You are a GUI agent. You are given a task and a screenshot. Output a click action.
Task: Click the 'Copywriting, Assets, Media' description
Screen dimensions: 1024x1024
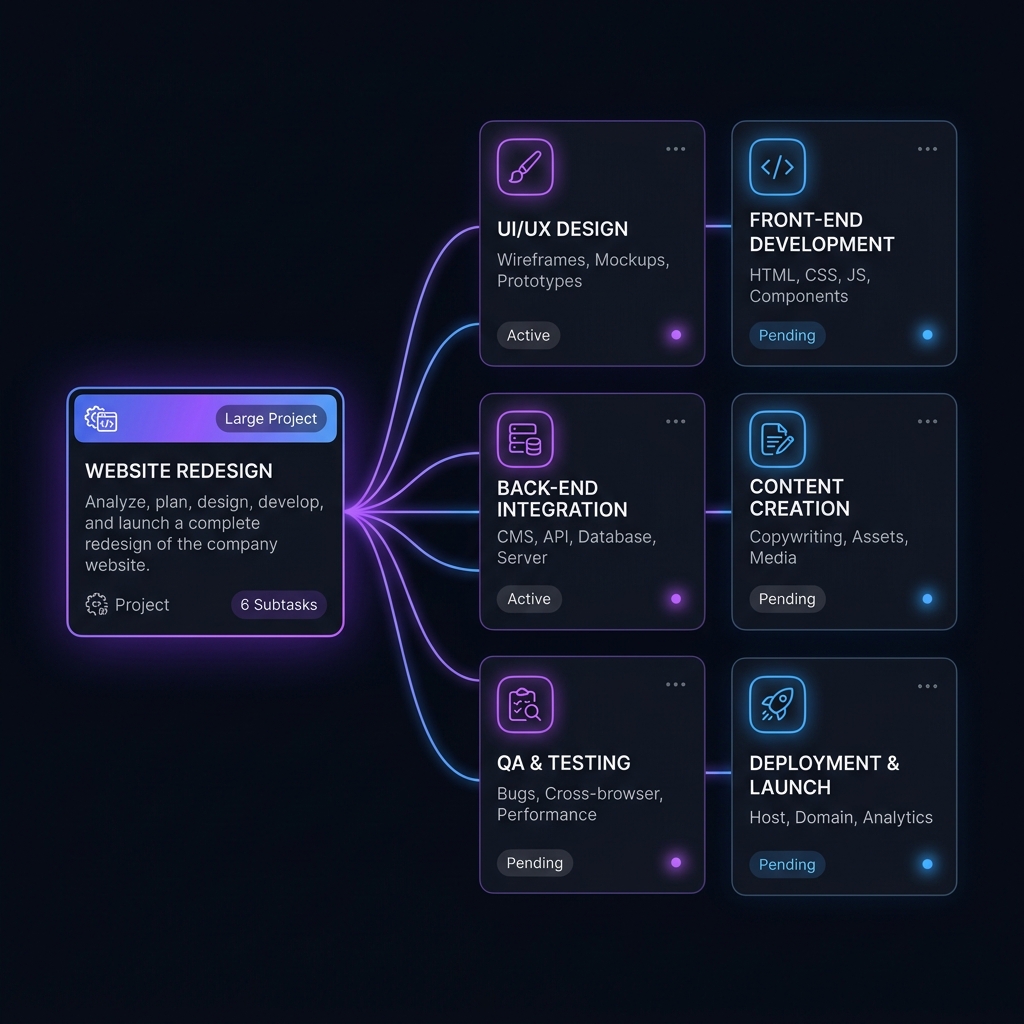point(829,547)
